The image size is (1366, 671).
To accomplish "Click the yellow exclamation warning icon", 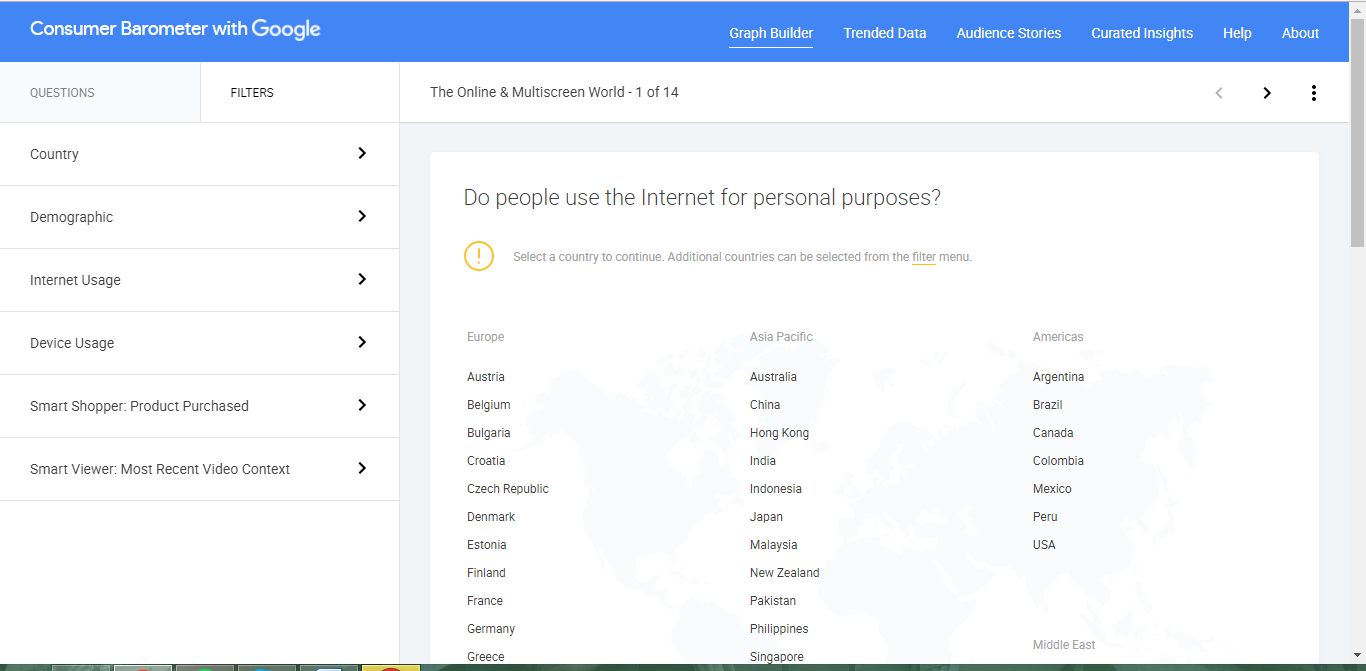I will click(x=479, y=256).
